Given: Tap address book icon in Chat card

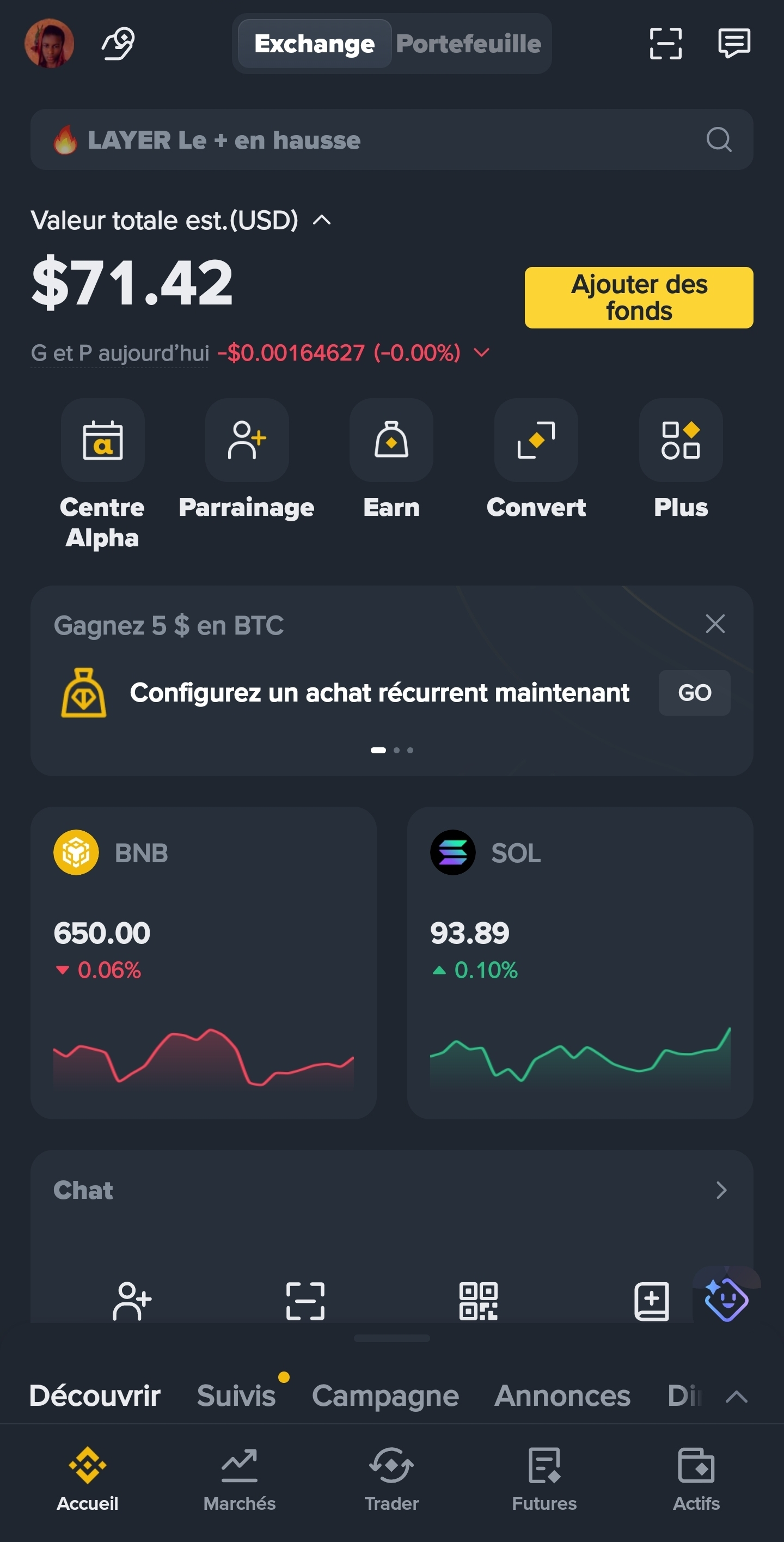Looking at the screenshot, I should click(651, 1301).
